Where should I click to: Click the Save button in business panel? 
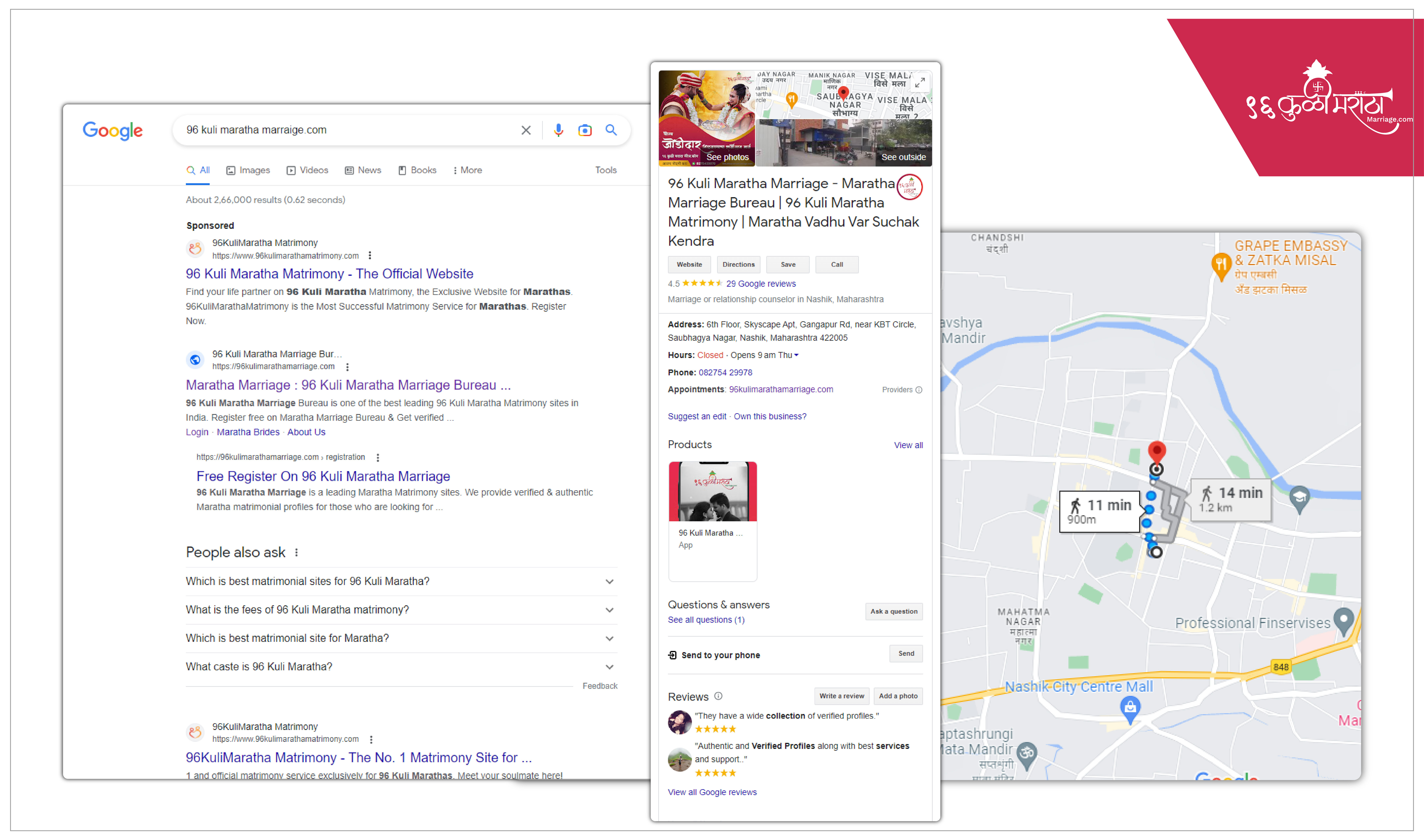coord(788,265)
